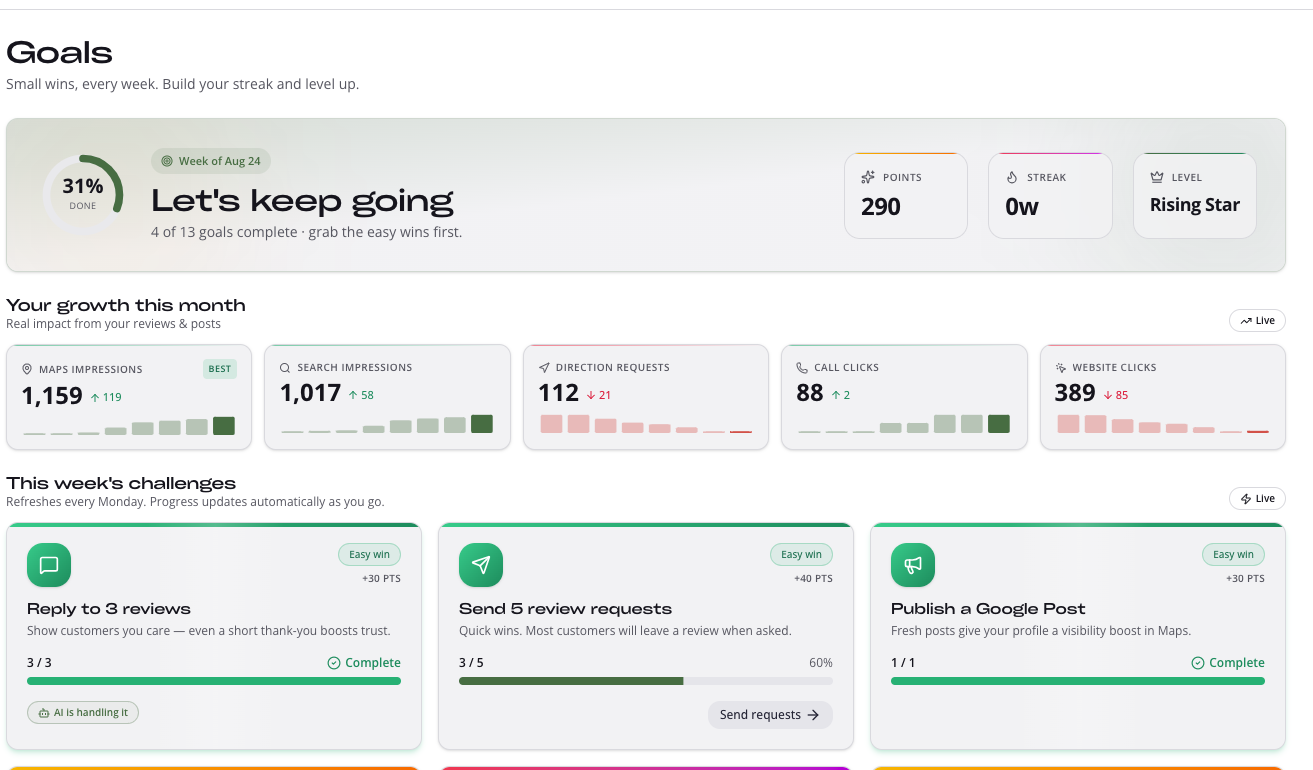The width and height of the screenshot is (1313, 770).
Task: Click the chat bubble icon on Reply to 3 reviews
Action: 49,565
